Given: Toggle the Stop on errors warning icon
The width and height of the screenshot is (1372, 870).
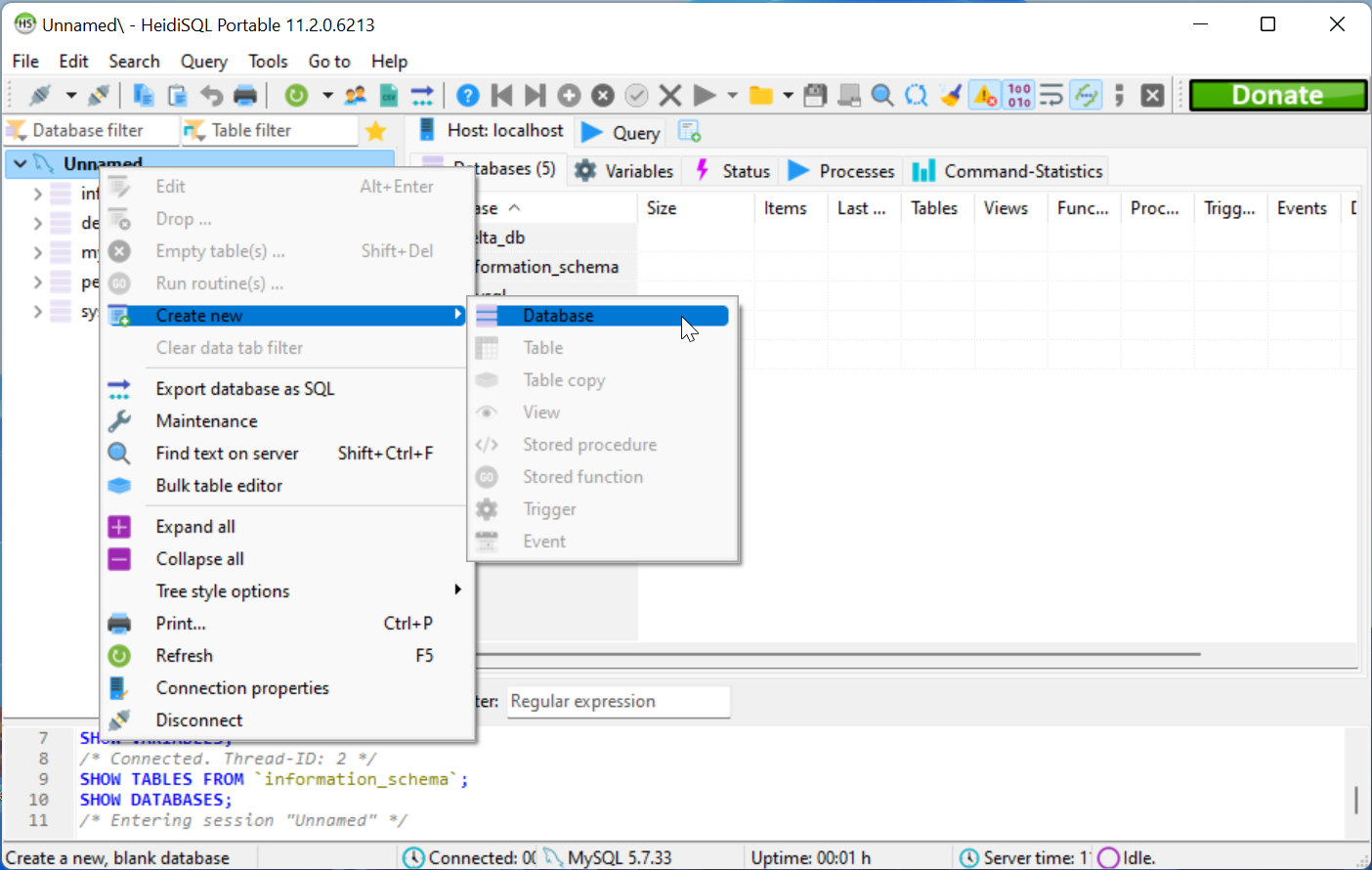Looking at the screenshot, I should point(984,95).
